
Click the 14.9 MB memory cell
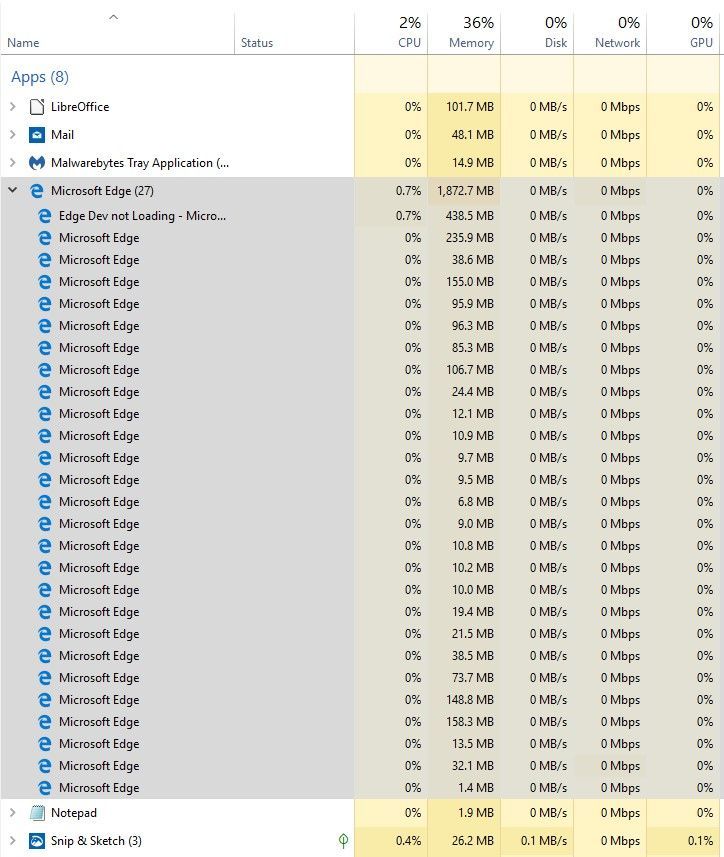pos(464,163)
